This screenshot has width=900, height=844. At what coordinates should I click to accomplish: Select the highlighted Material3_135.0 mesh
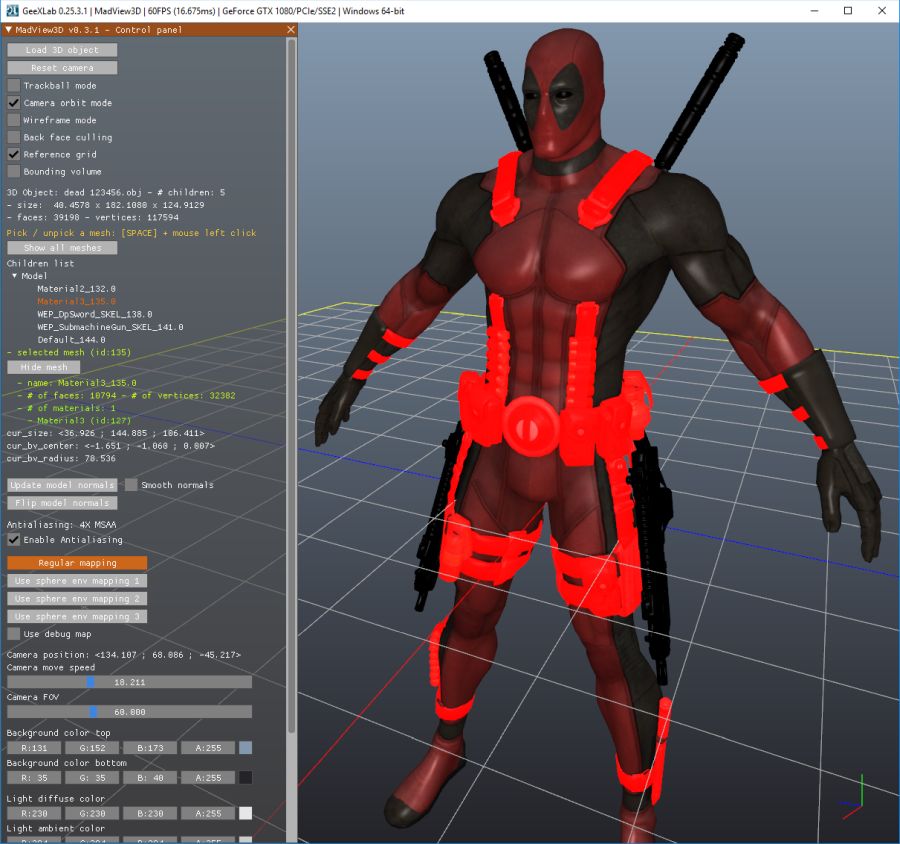tap(76, 301)
